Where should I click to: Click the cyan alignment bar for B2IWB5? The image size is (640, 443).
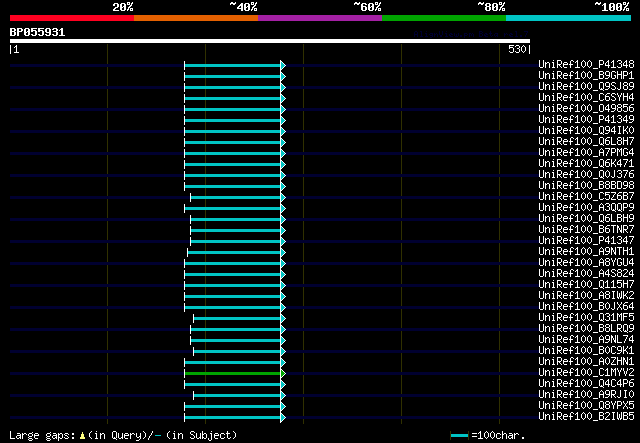click(235, 418)
